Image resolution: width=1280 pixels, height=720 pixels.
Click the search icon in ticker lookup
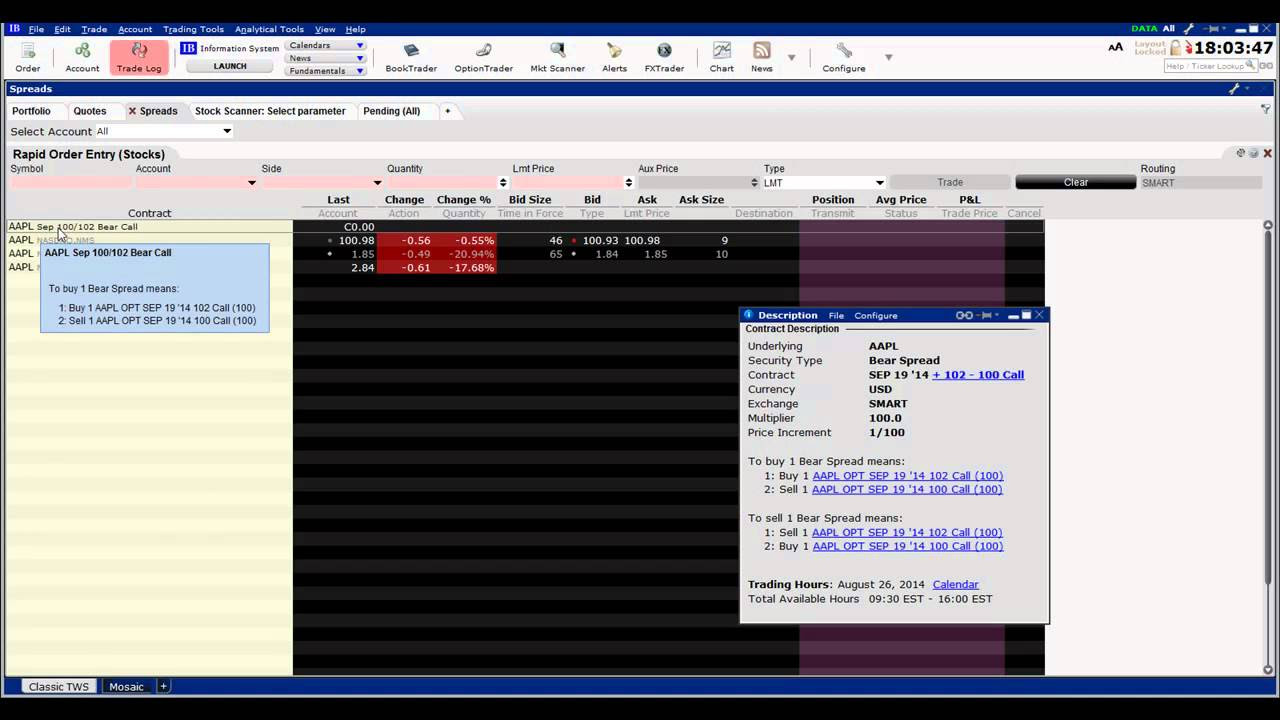tap(1252, 66)
